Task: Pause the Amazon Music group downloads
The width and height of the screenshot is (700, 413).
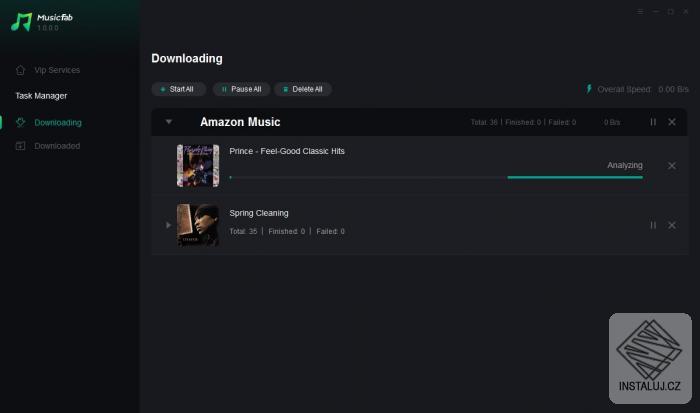Action: point(653,122)
